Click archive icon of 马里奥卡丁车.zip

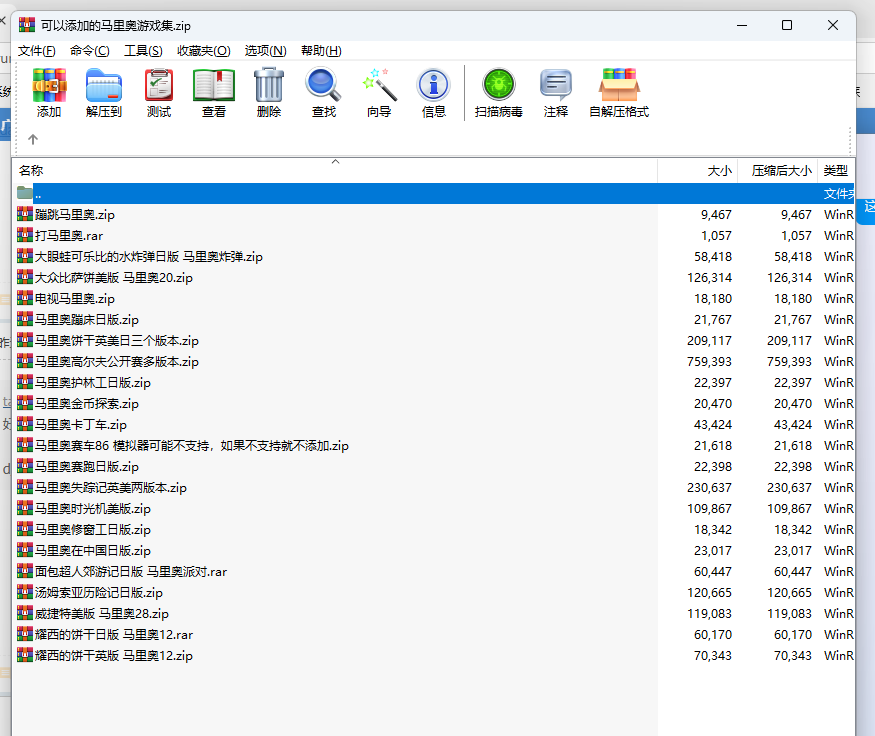click(x=25, y=424)
